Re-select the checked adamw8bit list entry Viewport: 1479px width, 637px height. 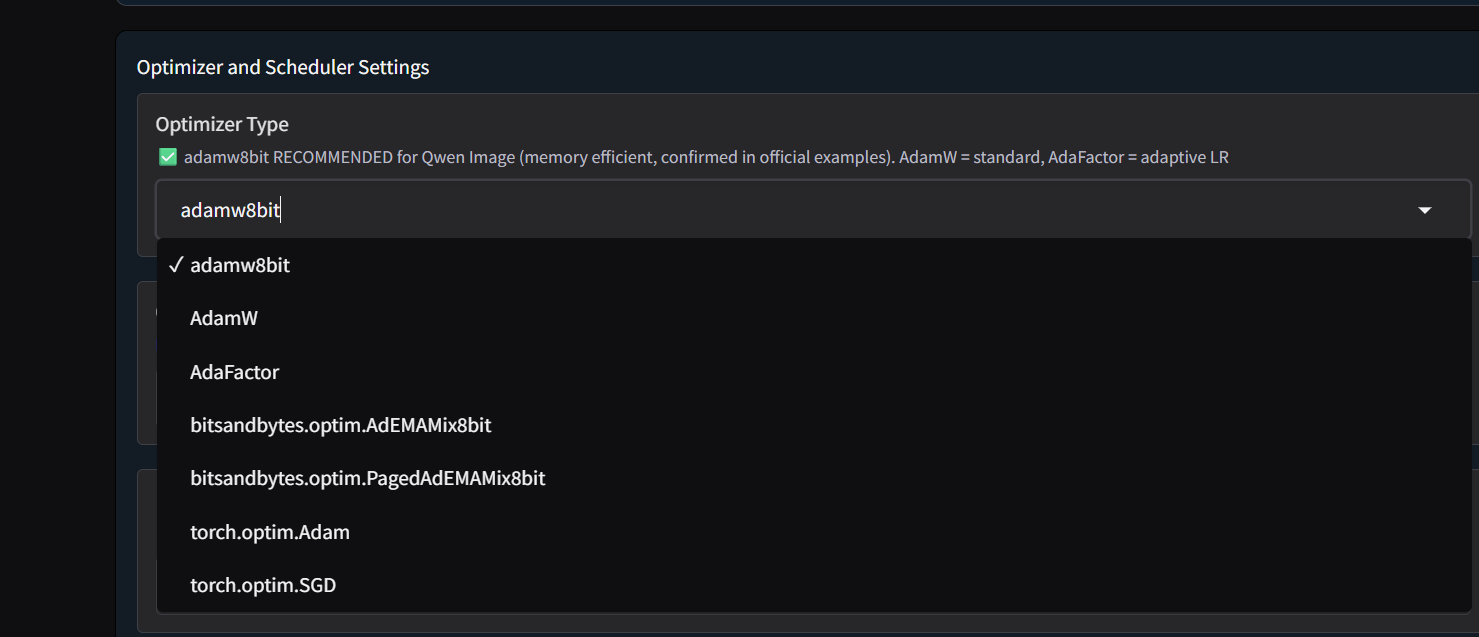point(240,265)
